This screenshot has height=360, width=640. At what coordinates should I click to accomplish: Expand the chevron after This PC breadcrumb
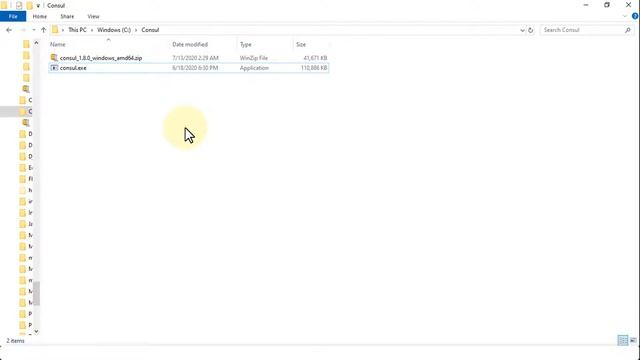click(x=92, y=30)
